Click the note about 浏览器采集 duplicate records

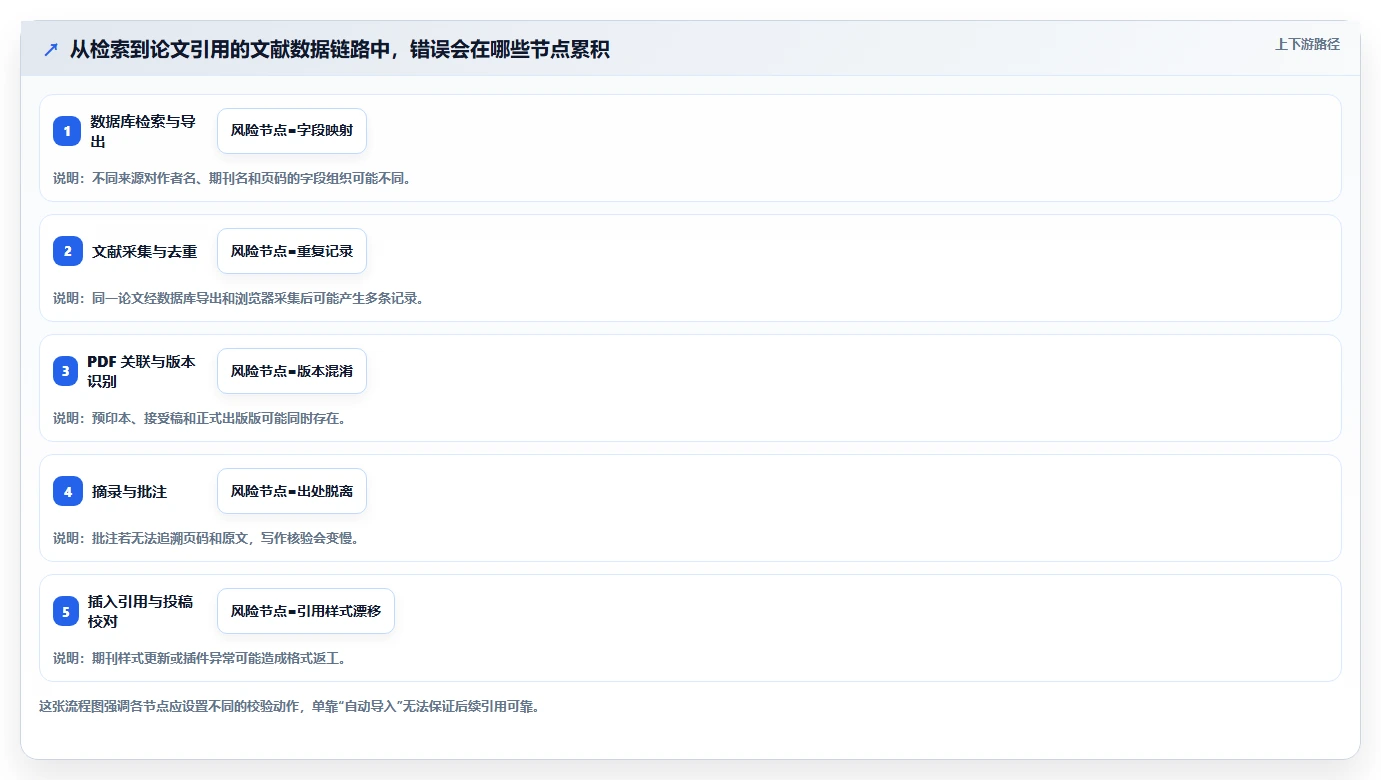238,298
